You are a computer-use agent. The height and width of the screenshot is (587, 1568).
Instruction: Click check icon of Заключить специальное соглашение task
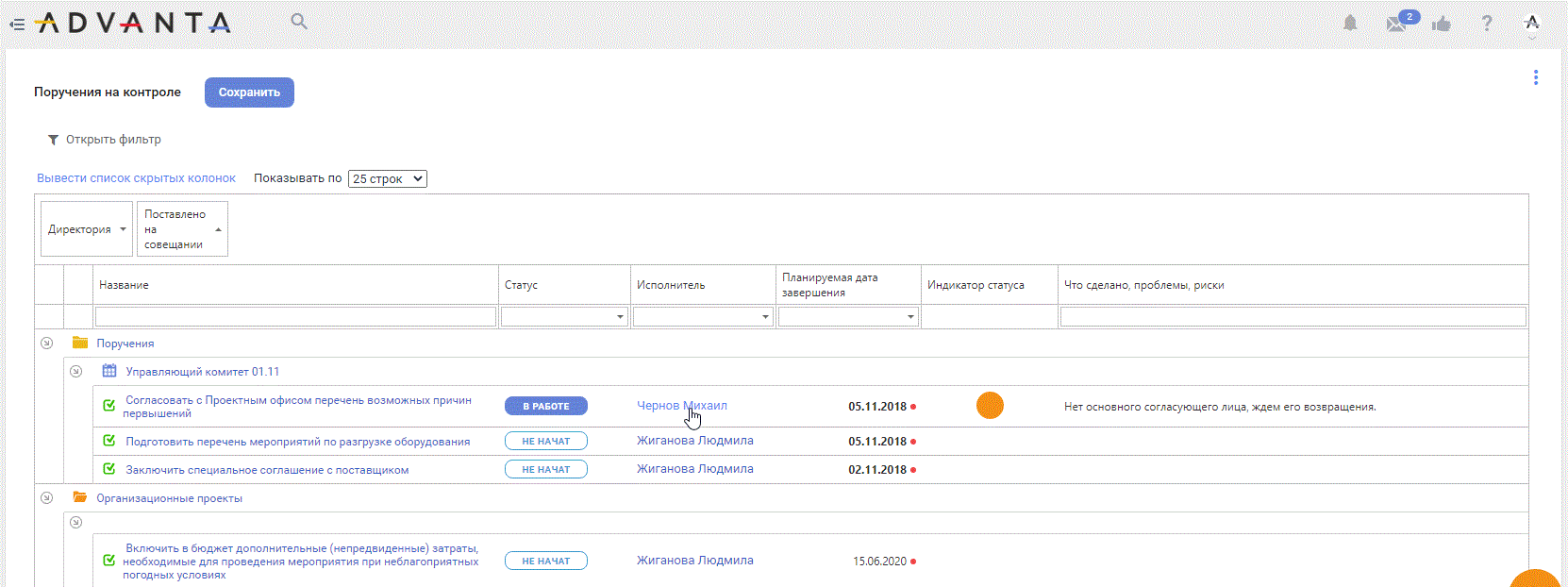click(109, 469)
